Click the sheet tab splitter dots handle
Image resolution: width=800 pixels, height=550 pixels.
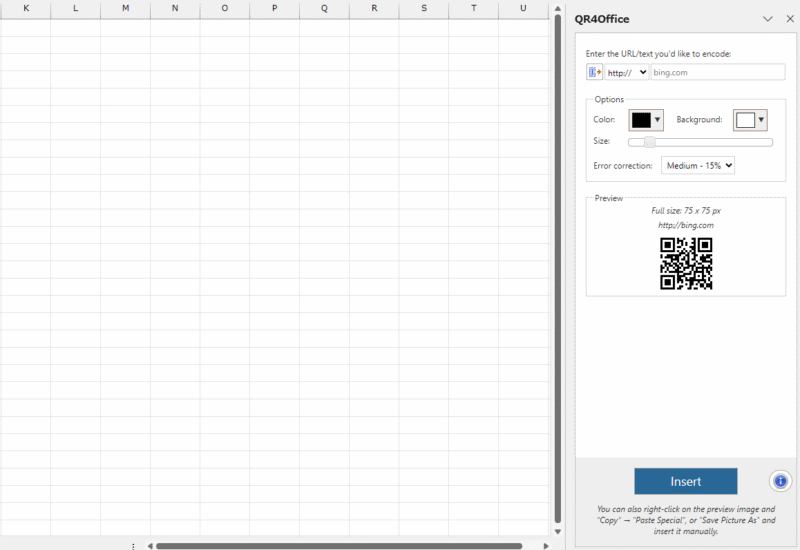coord(133,546)
